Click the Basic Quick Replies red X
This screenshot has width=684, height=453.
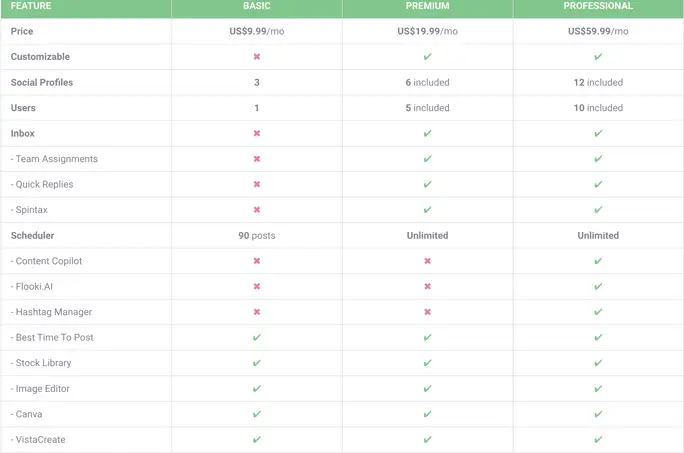pyautogui.click(x=257, y=184)
